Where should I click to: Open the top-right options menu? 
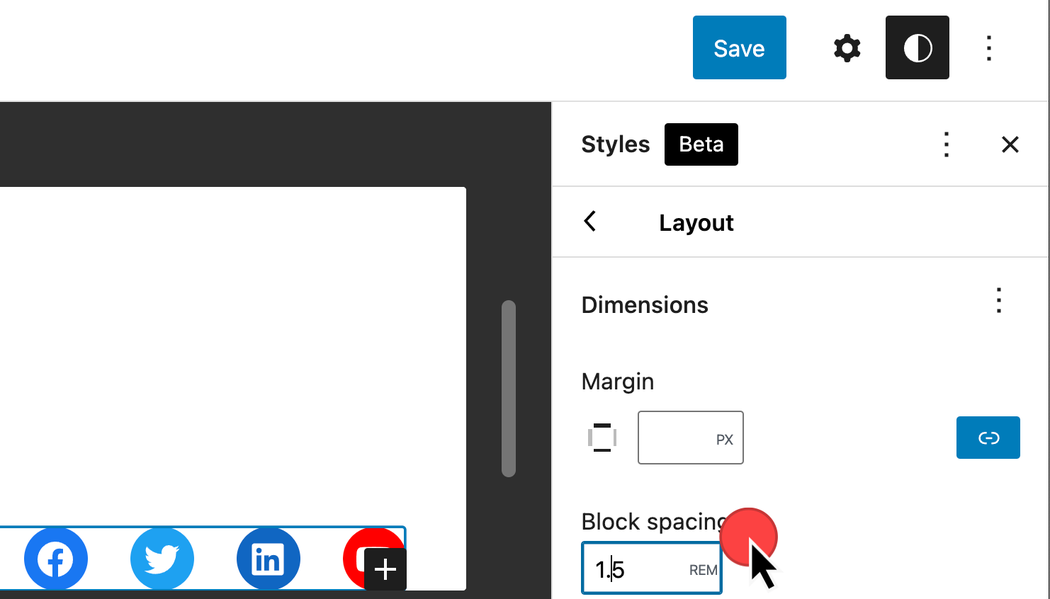[988, 48]
